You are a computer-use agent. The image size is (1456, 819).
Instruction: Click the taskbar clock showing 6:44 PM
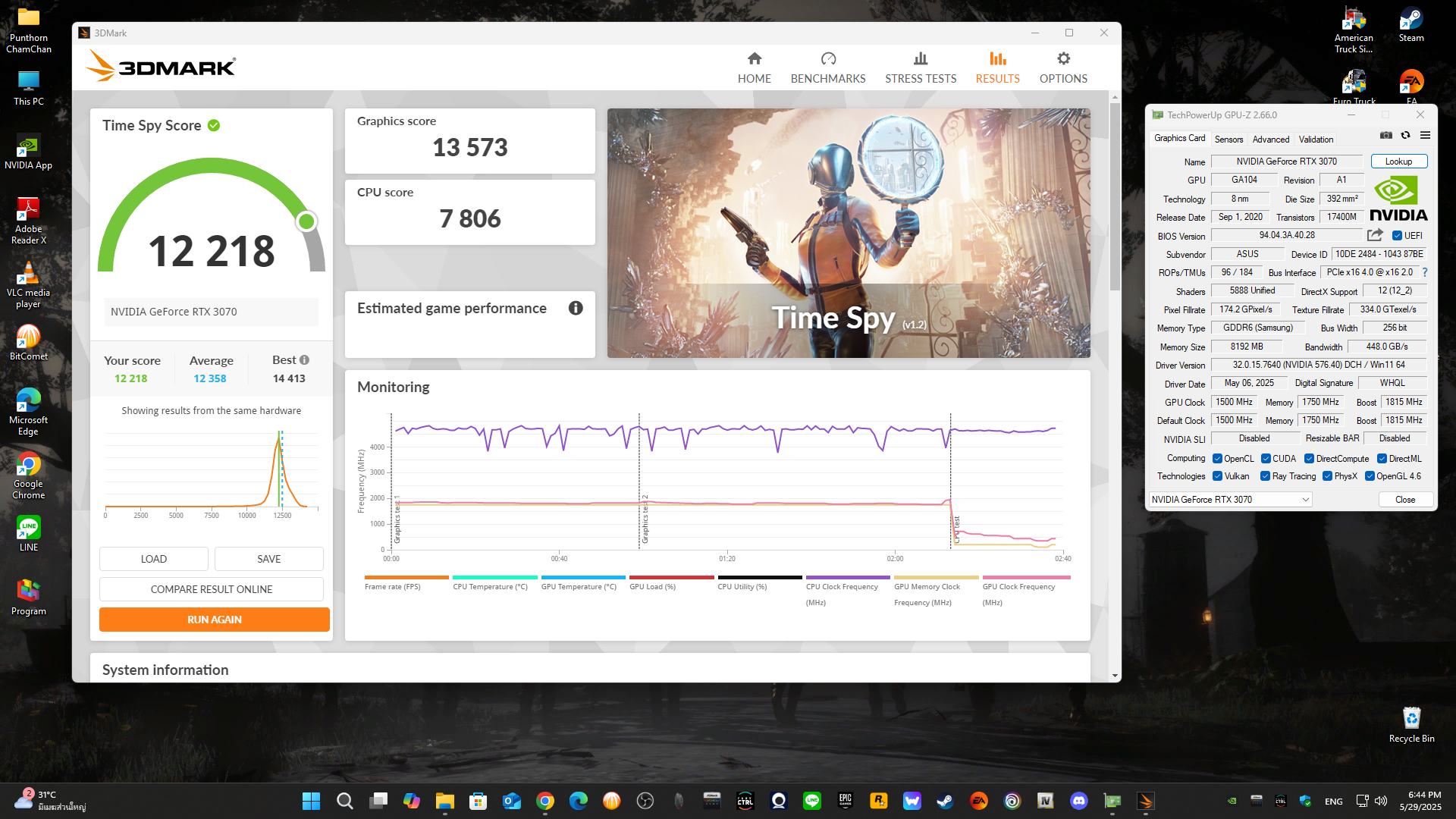(1420, 801)
